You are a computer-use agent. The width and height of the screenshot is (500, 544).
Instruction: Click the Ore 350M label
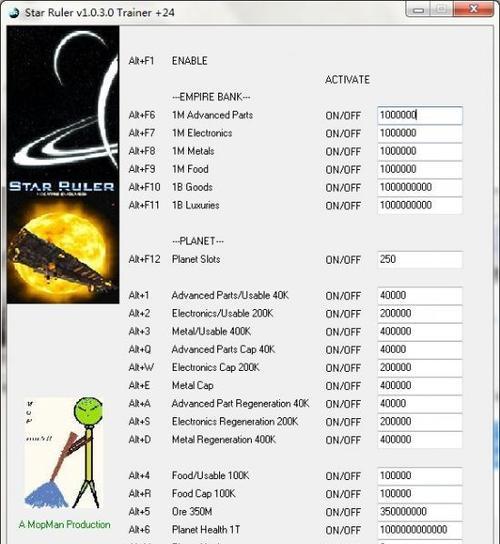tap(192, 512)
